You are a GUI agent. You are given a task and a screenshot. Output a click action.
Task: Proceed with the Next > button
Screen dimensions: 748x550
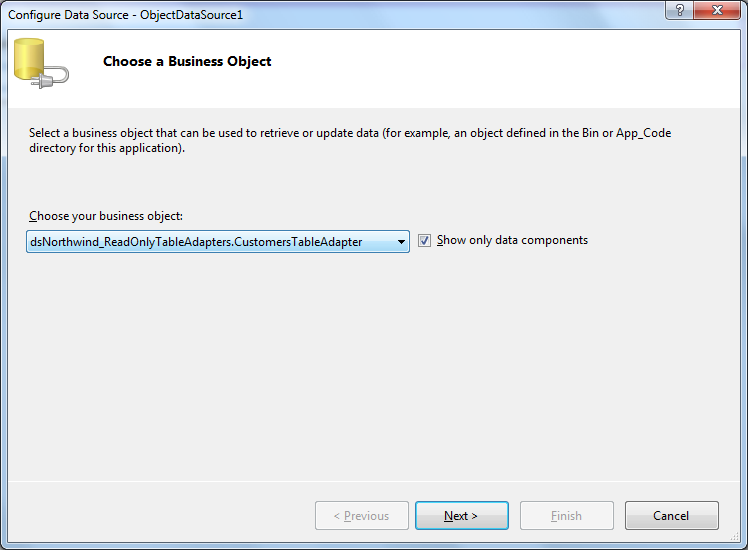461,516
